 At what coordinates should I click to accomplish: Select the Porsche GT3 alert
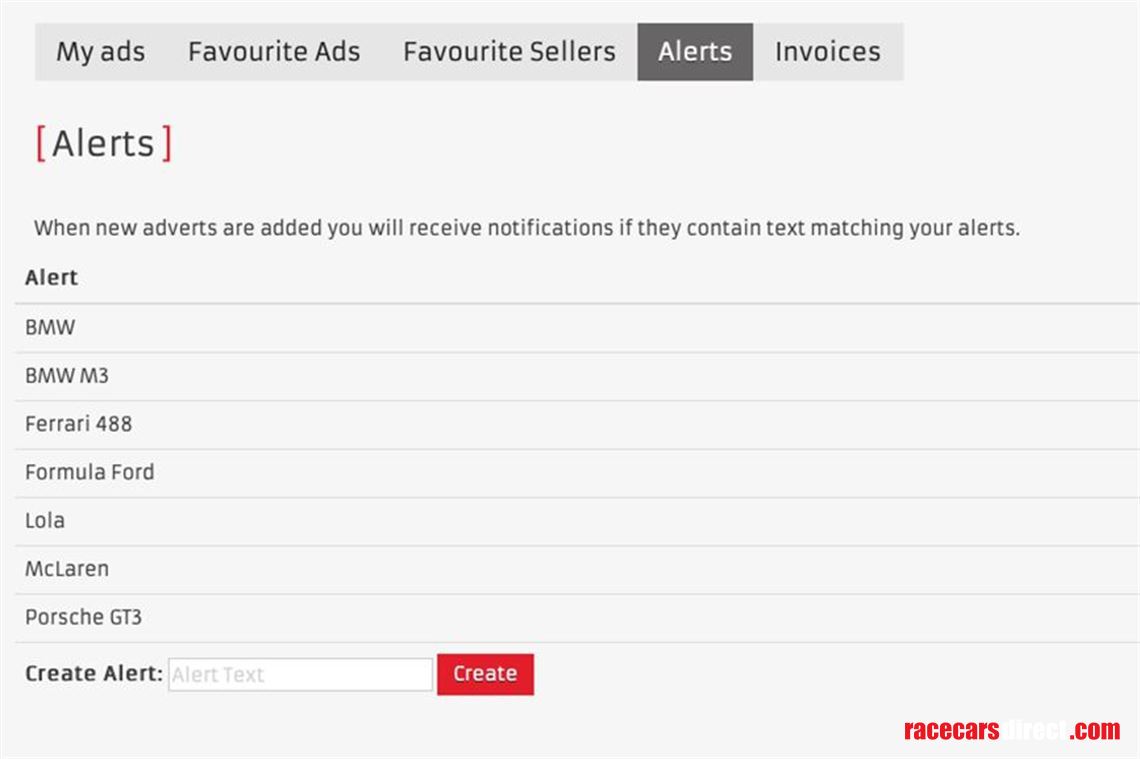[x=83, y=617]
